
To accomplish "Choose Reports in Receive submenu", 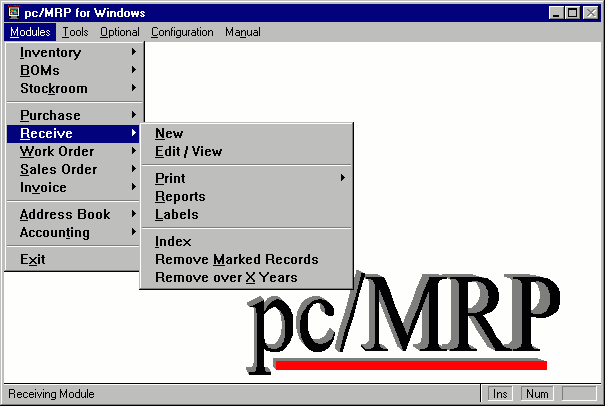I will pyautogui.click(x=247, y=197).
